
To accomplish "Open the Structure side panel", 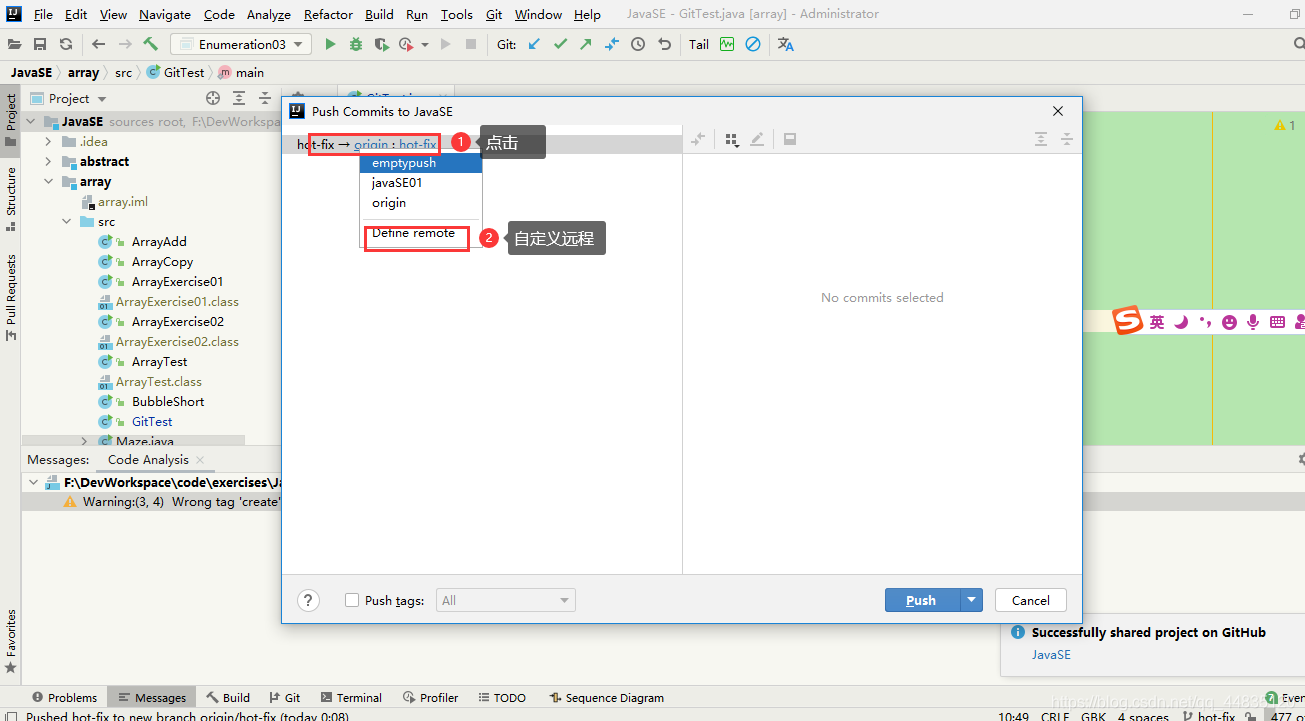I will click(11, 199).
